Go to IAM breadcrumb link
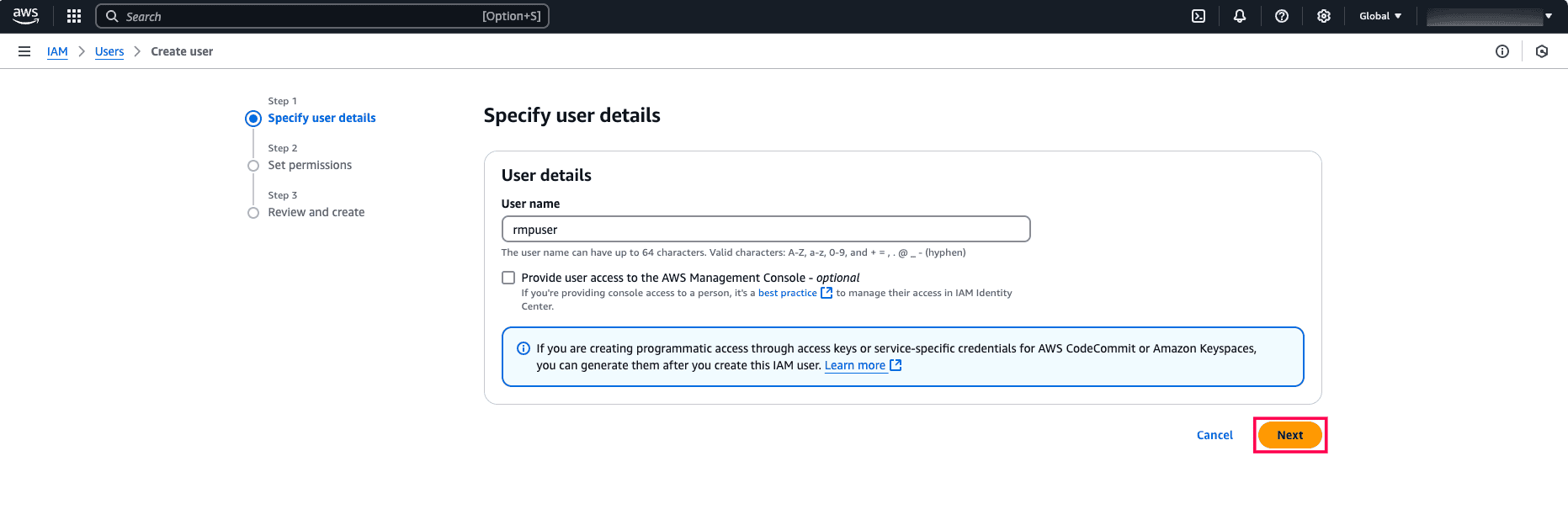The height and width of the screenshot is (525, 1568). [57, 51]
